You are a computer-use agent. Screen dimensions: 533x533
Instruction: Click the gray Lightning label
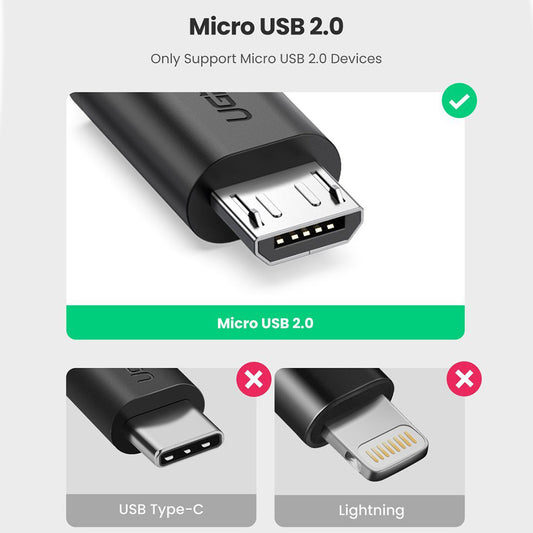[370, 511]
